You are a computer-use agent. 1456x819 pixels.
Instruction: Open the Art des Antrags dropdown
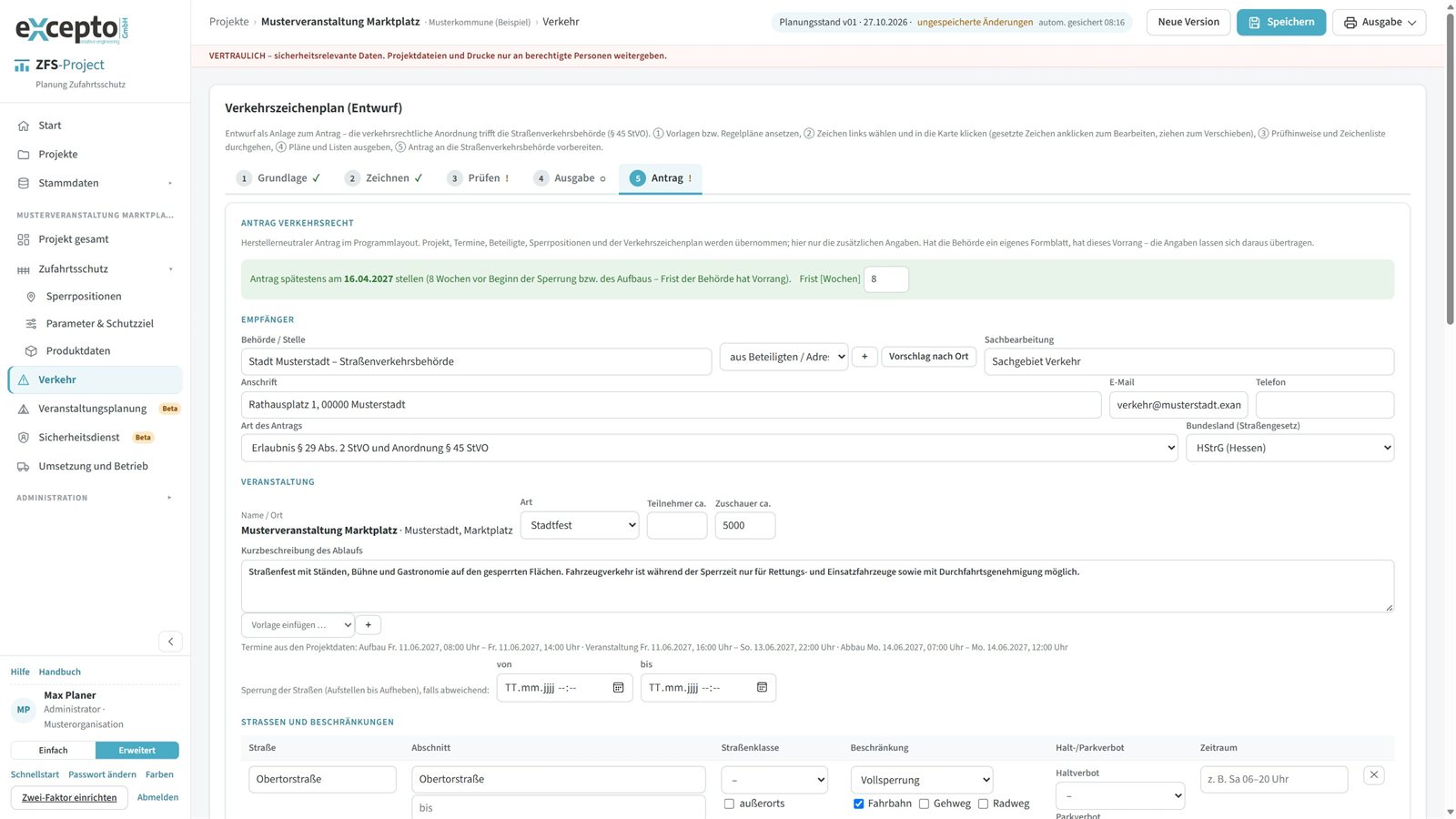[710, 448]
